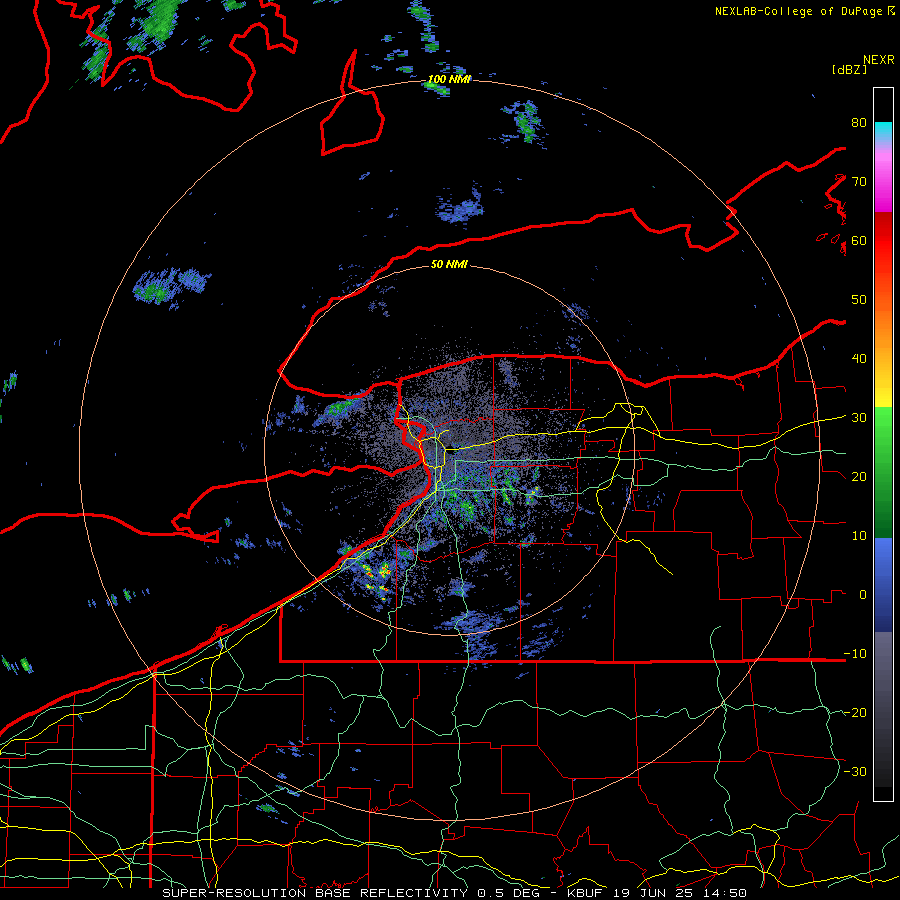This screenshot has height=900, width=900.
Task: Click the magenta band of the color scale
Action: coord(883,178)
